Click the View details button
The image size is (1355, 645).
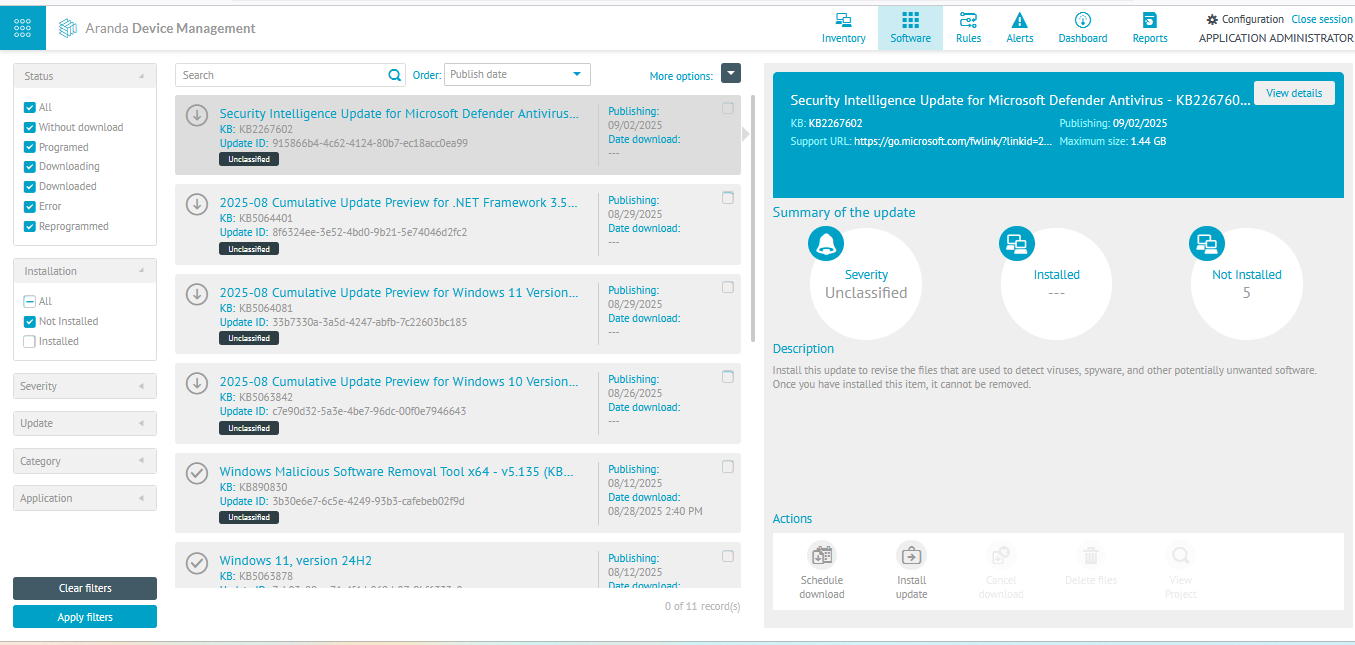(1294, 93)
